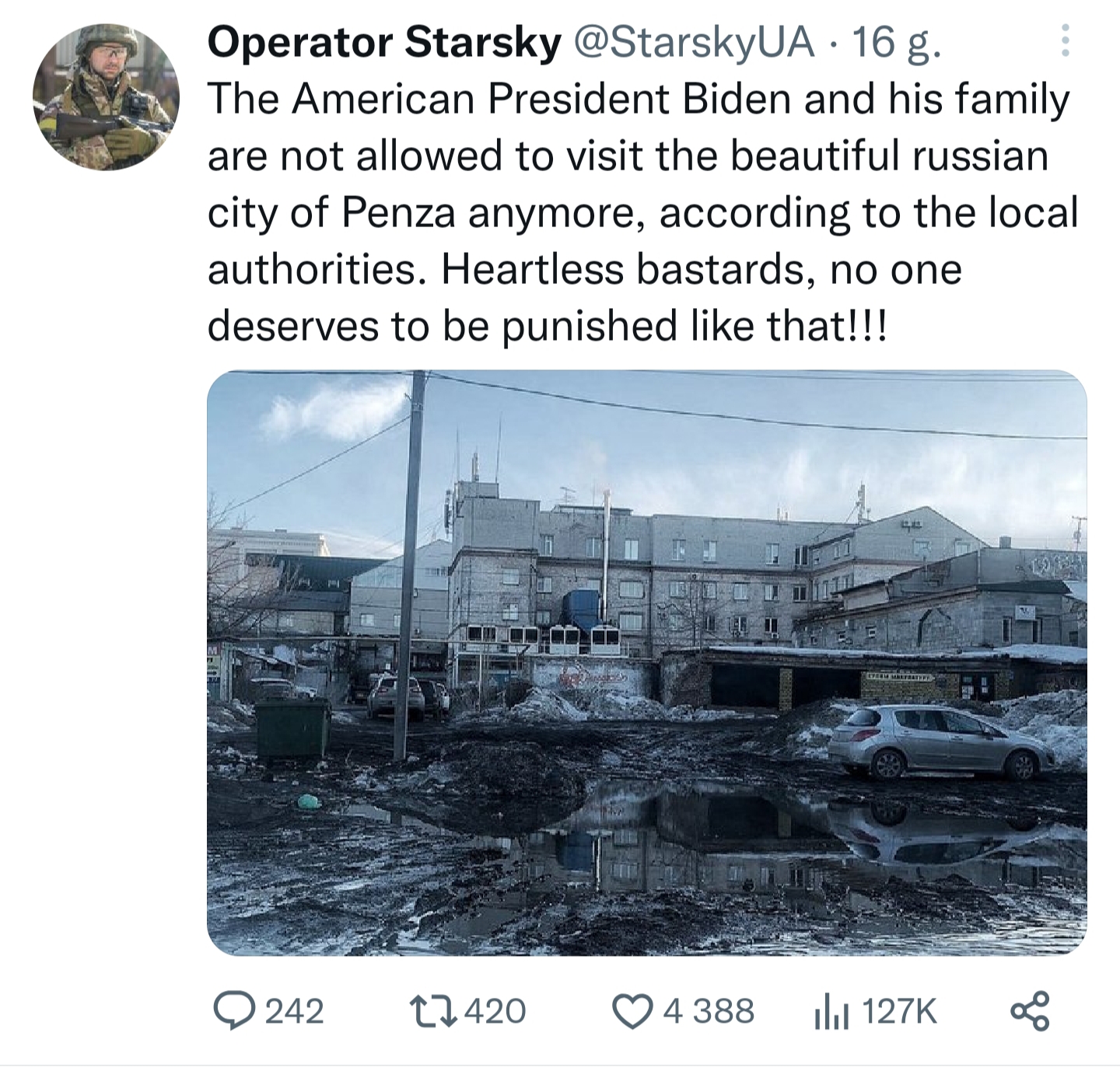The width and height of the screenshot is (1120, 1078).
Task: Open the three-dot more options menu
Action: tap(1065, 40)
